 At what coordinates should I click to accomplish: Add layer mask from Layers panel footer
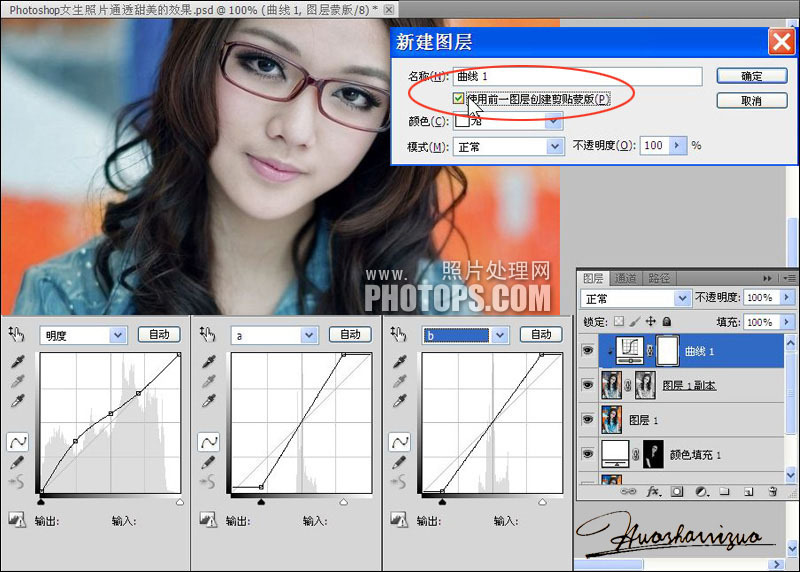[x=677, y=491]
